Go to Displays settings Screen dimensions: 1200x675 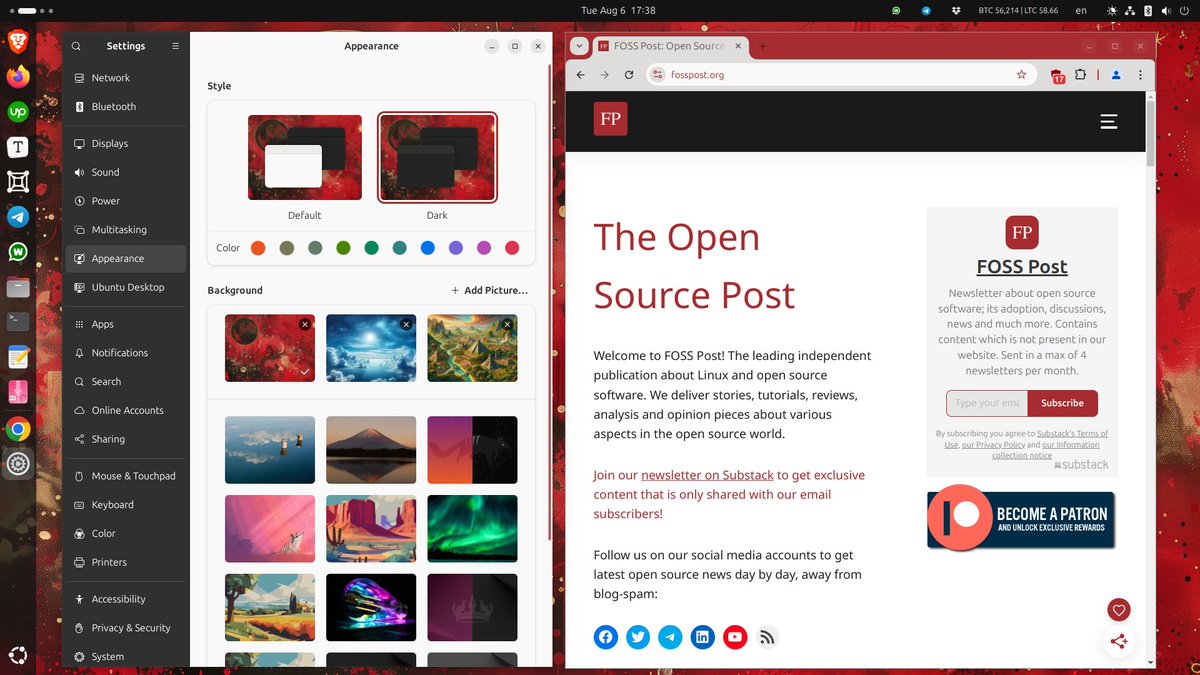(126, 144)
